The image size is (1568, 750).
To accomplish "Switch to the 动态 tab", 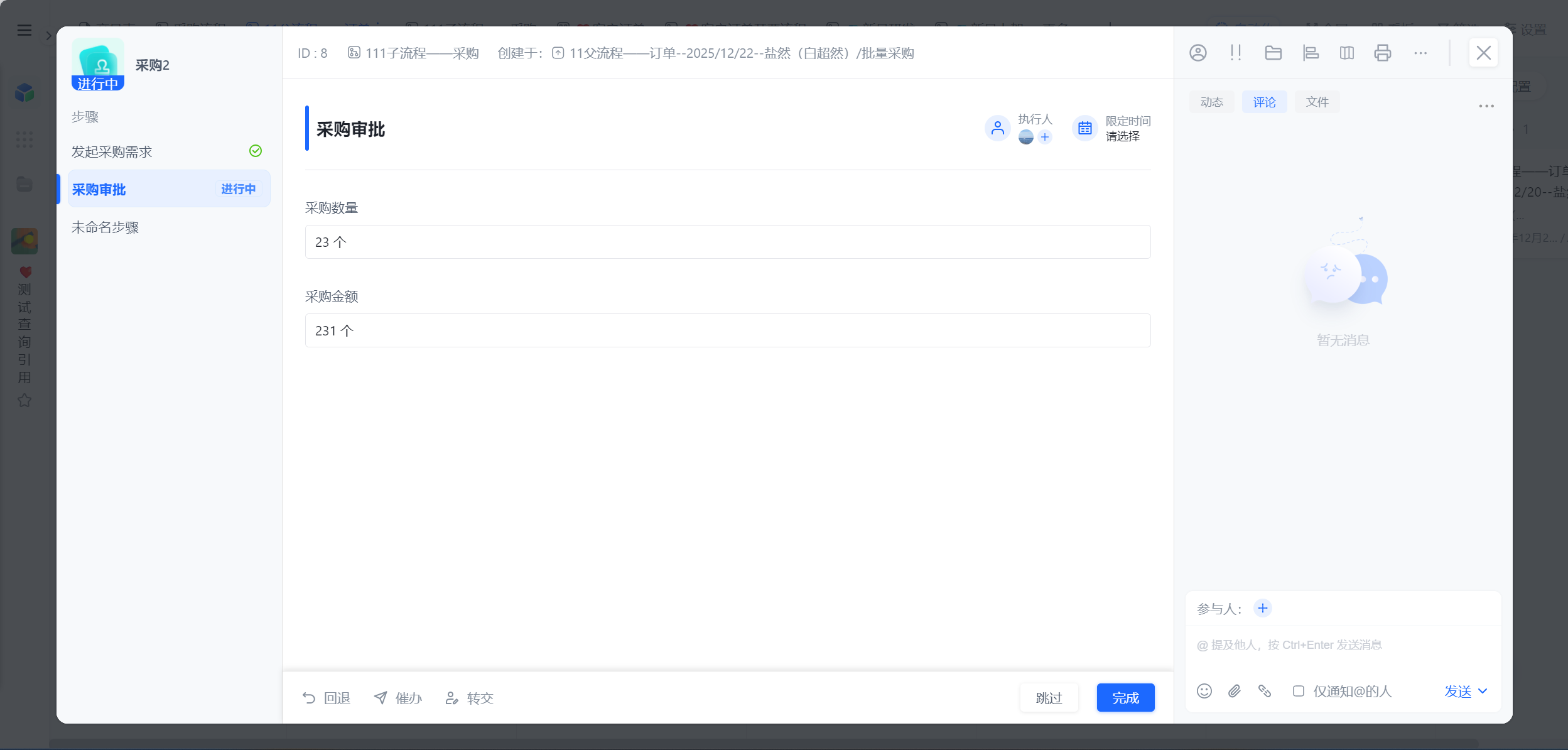I will [1211, 102].
